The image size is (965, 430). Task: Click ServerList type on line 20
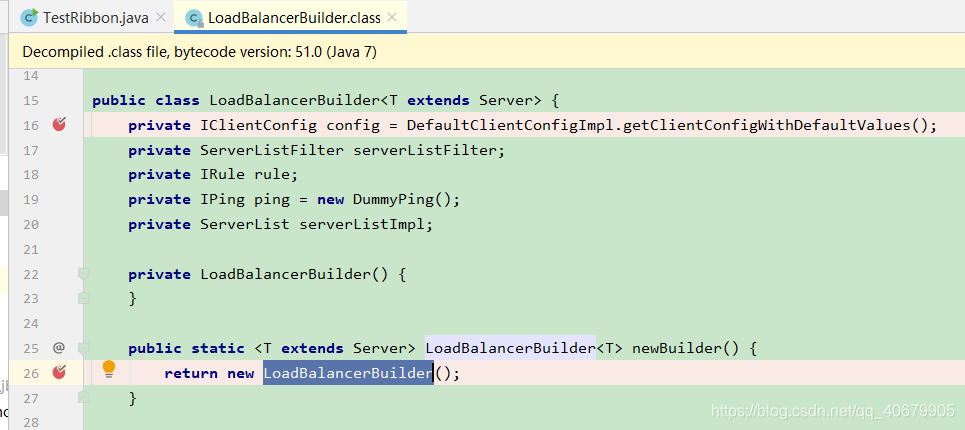(x=245, y=225)
